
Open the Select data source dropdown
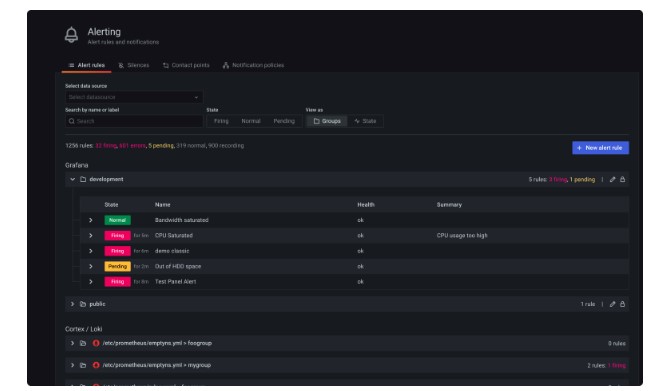point(134,97)
